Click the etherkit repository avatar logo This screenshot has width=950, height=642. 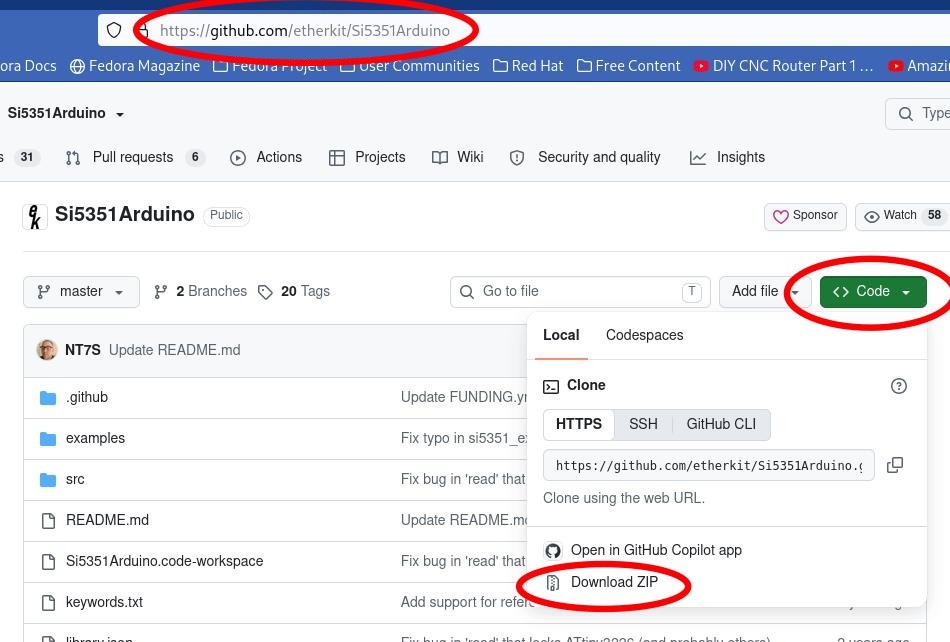pos(35,216)
